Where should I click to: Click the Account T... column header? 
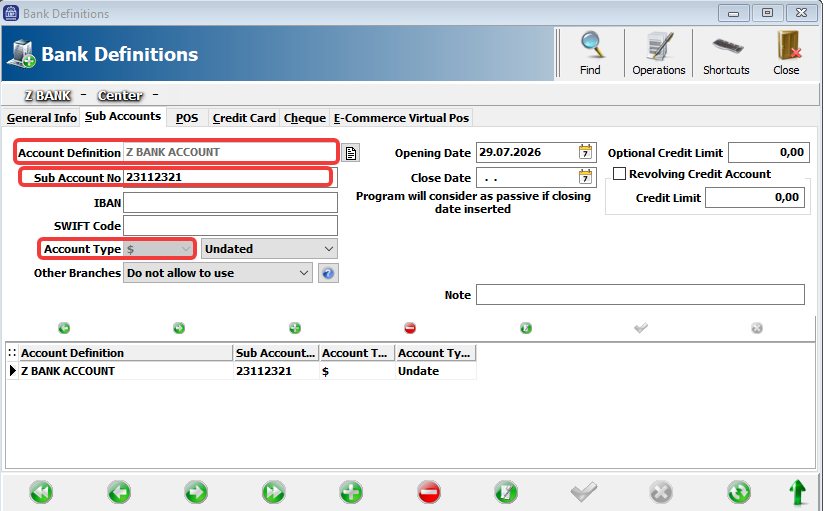[x=357, y=353]
